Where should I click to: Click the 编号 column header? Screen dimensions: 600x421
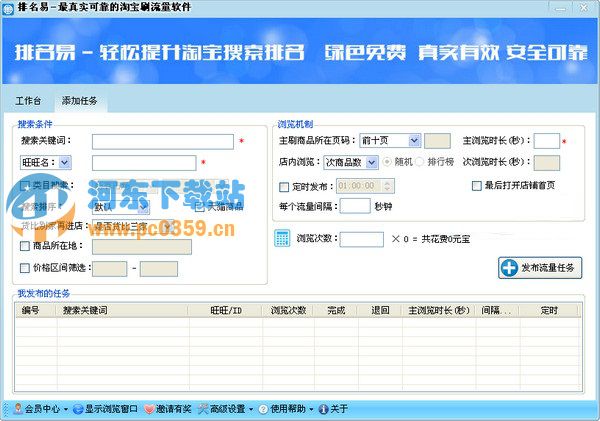click(36, 310)
